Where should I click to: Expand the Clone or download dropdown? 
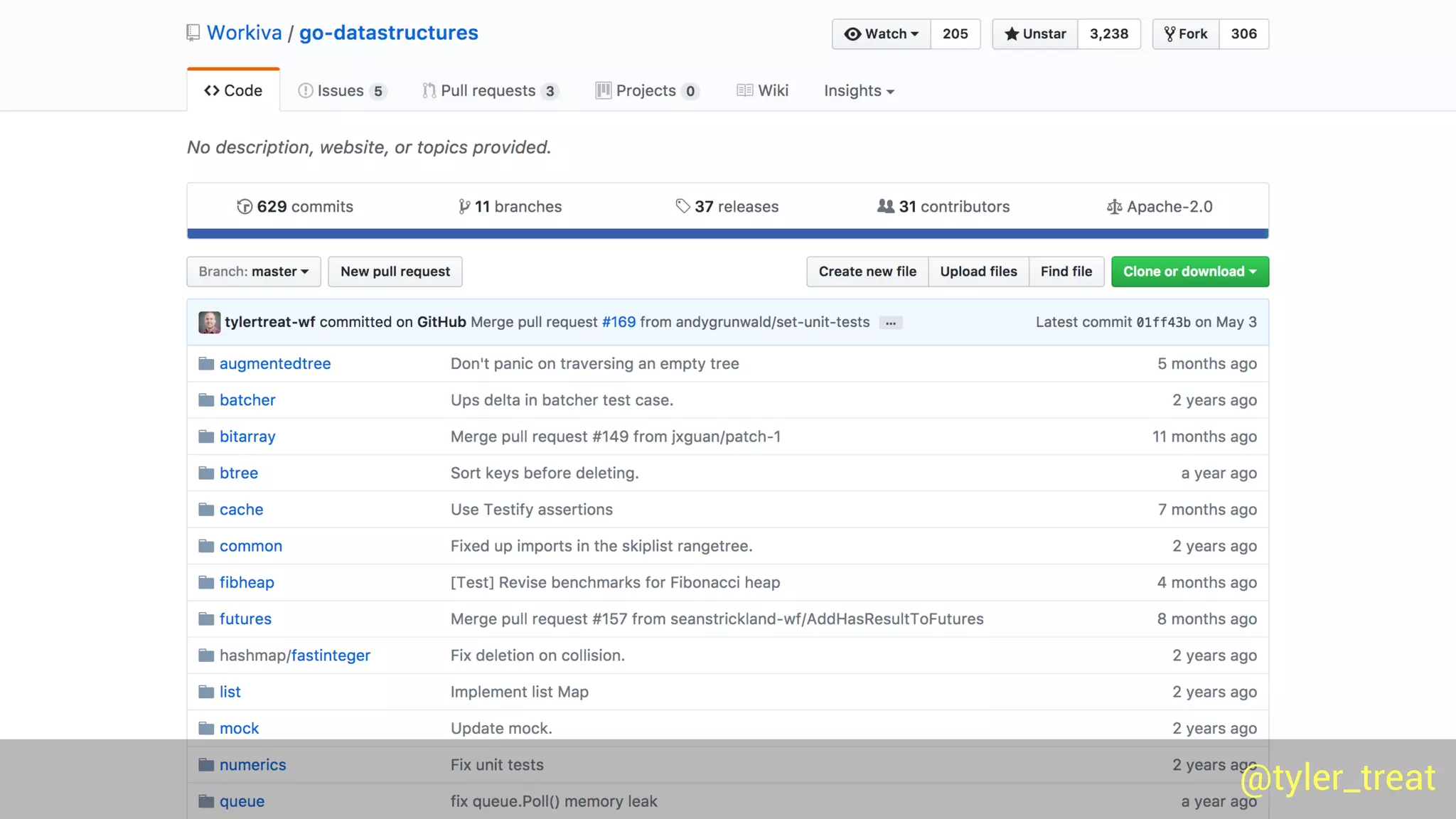coord(1189,272)
